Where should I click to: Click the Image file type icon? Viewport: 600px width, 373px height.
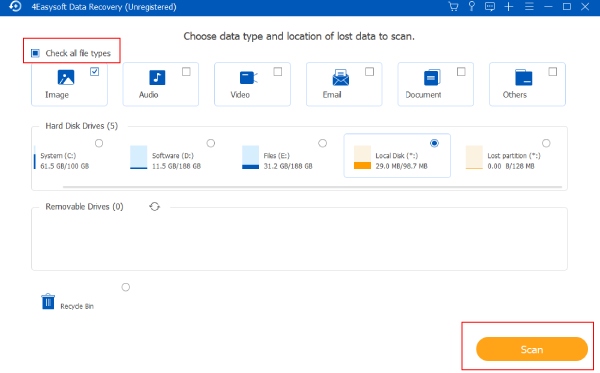pyautogui.click(x=66, y=77)
